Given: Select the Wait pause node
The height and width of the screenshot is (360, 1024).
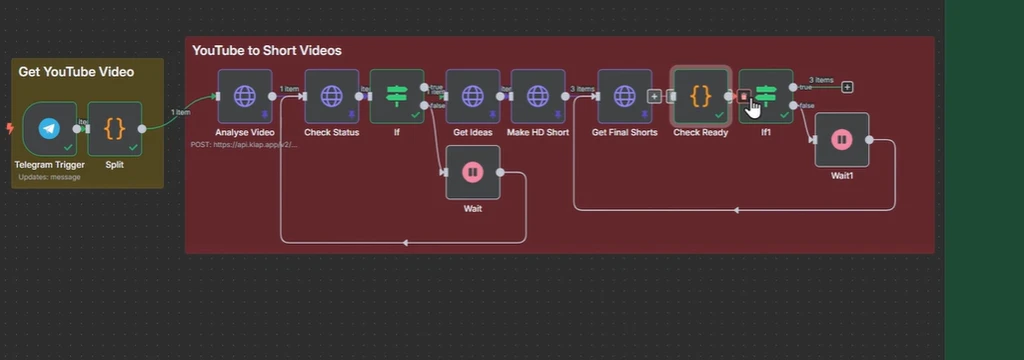Looking at the screenshot, I should point(473,172).
